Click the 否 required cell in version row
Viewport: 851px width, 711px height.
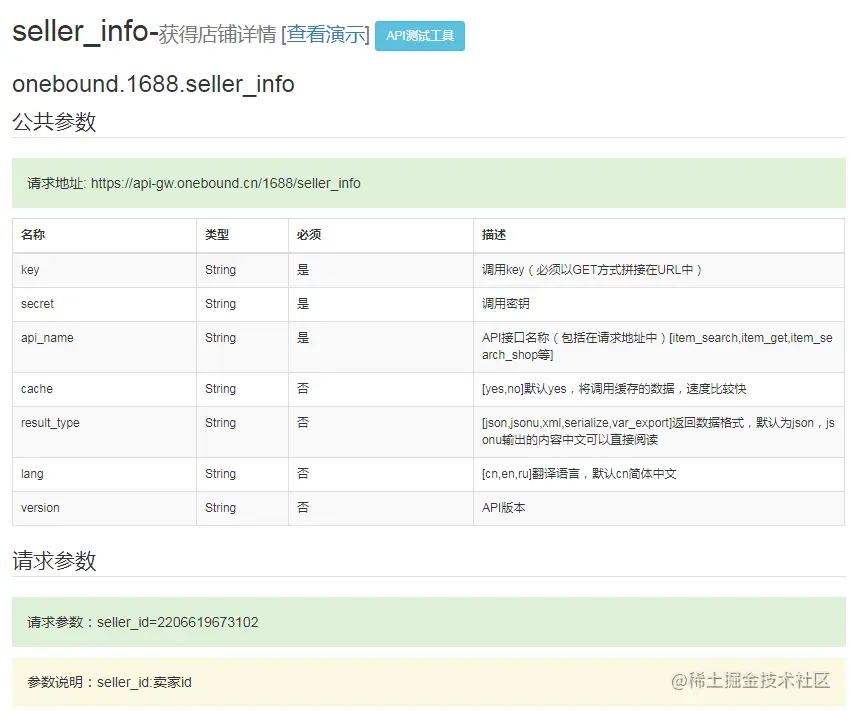(x=380, y=508)
